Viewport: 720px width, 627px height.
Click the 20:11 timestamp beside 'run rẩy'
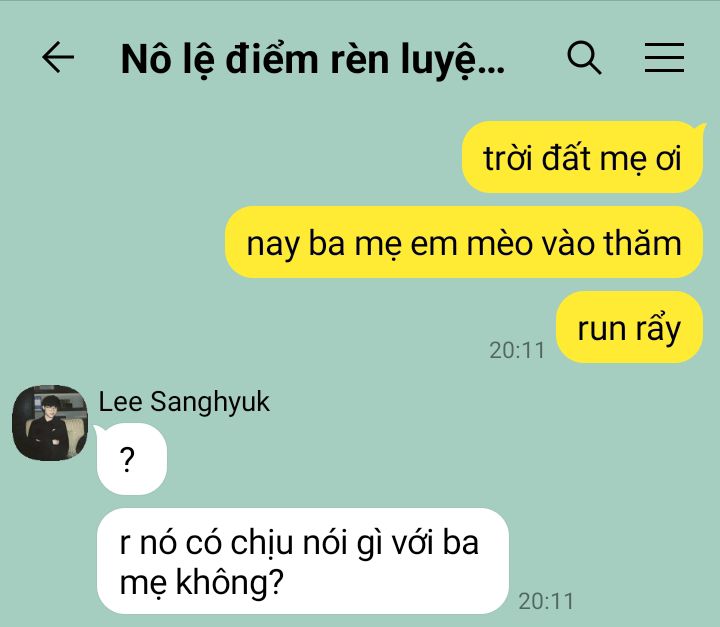pyautogui.click(x=517, y=350)
